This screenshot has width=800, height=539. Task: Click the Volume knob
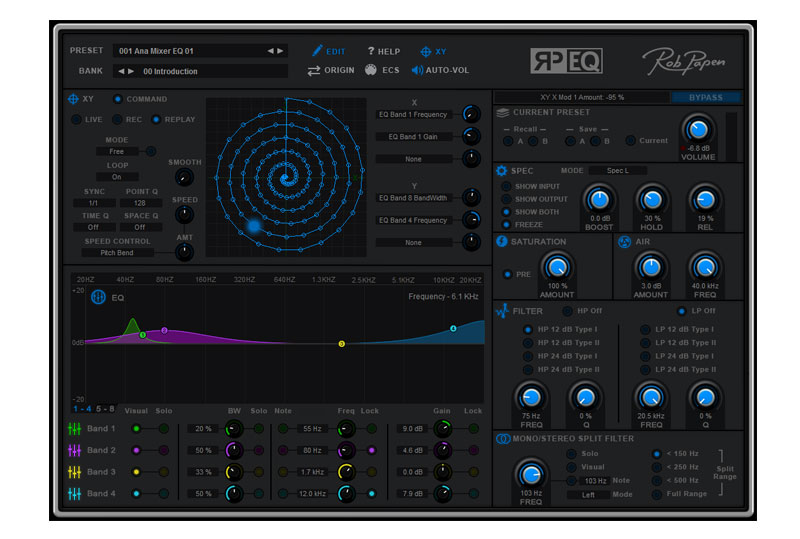coord(698,130)
